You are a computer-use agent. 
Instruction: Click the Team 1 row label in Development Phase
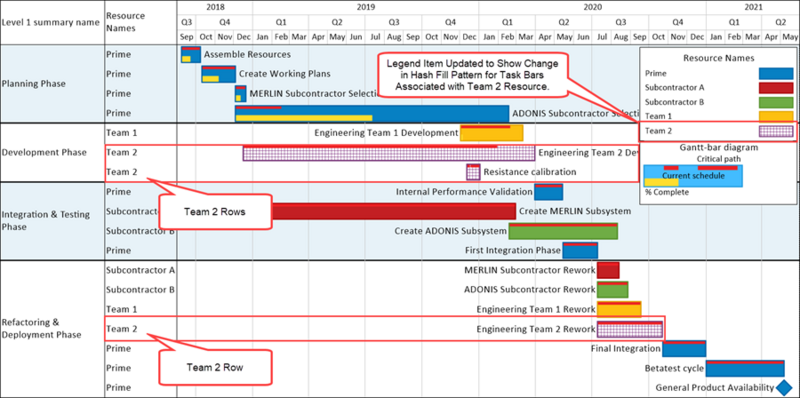tap(121, 133)
